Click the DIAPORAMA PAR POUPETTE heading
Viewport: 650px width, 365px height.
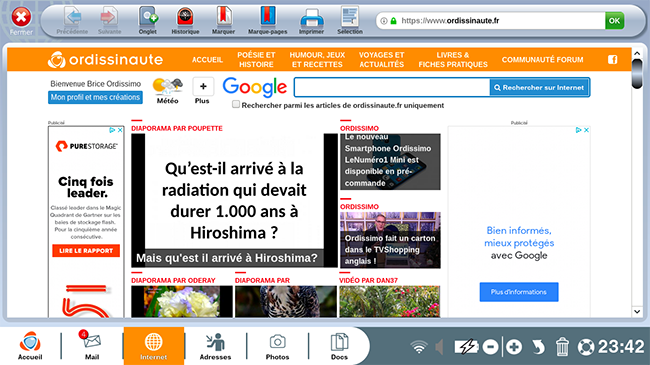coord(177,129)
